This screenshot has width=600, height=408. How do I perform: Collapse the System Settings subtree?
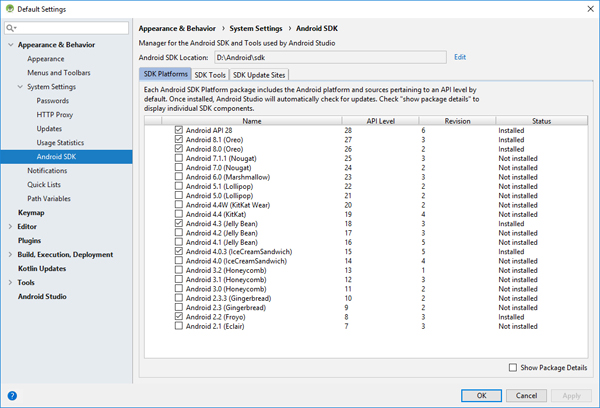click(x=20, y=87)
